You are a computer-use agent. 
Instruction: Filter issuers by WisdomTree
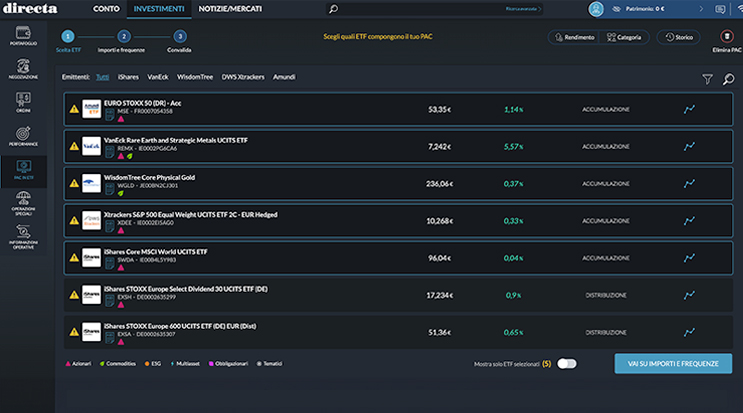[195, 77]
